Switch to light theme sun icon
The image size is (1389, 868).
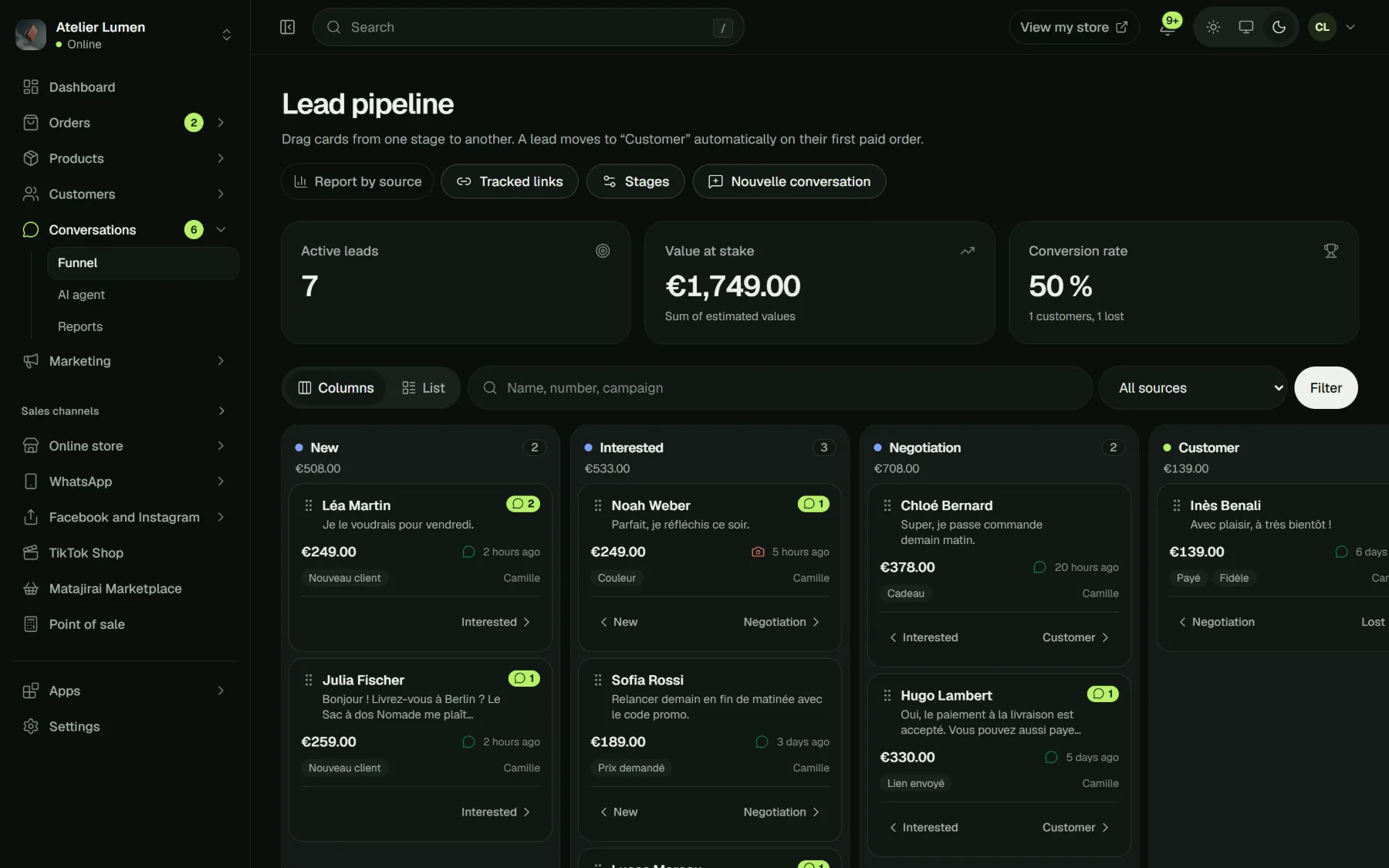1213,27
